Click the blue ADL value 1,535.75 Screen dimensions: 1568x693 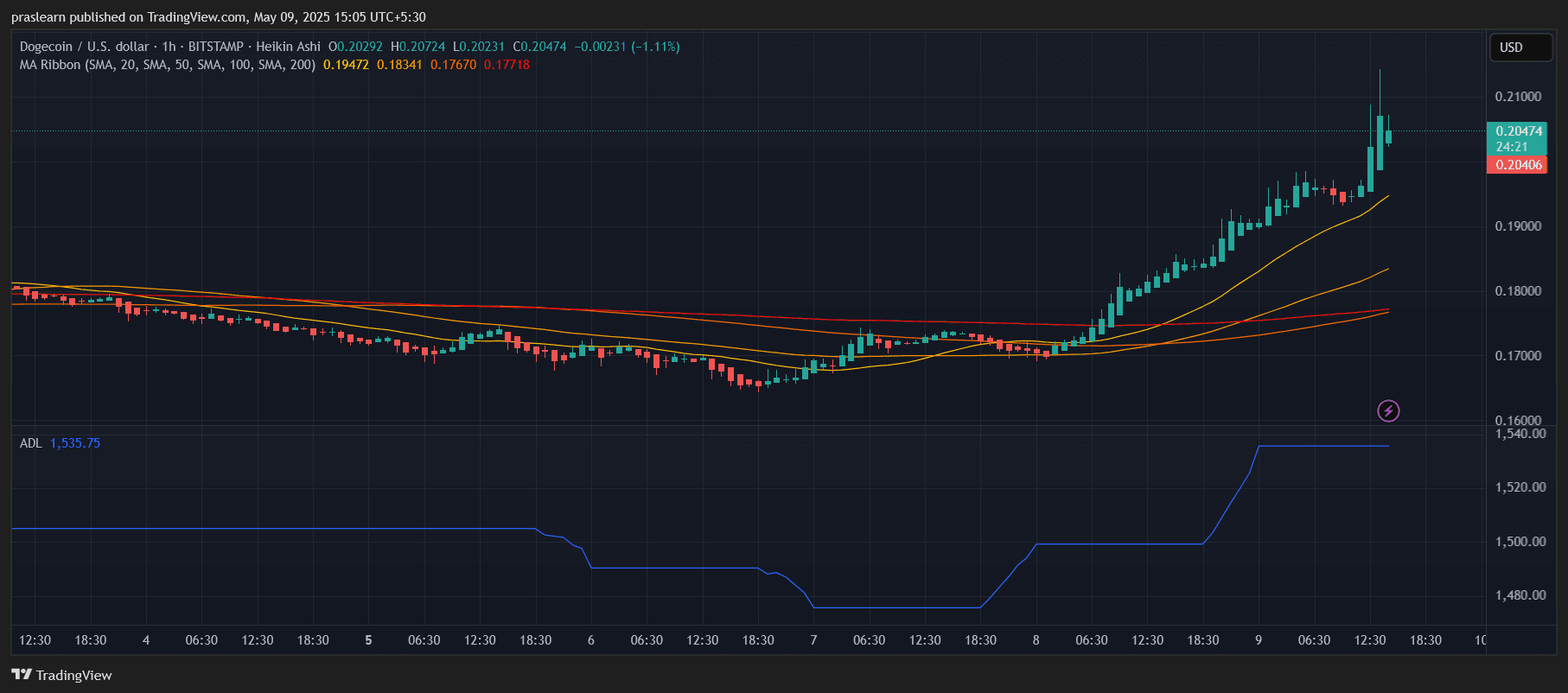pyautogui.click(x=75, y=443)
